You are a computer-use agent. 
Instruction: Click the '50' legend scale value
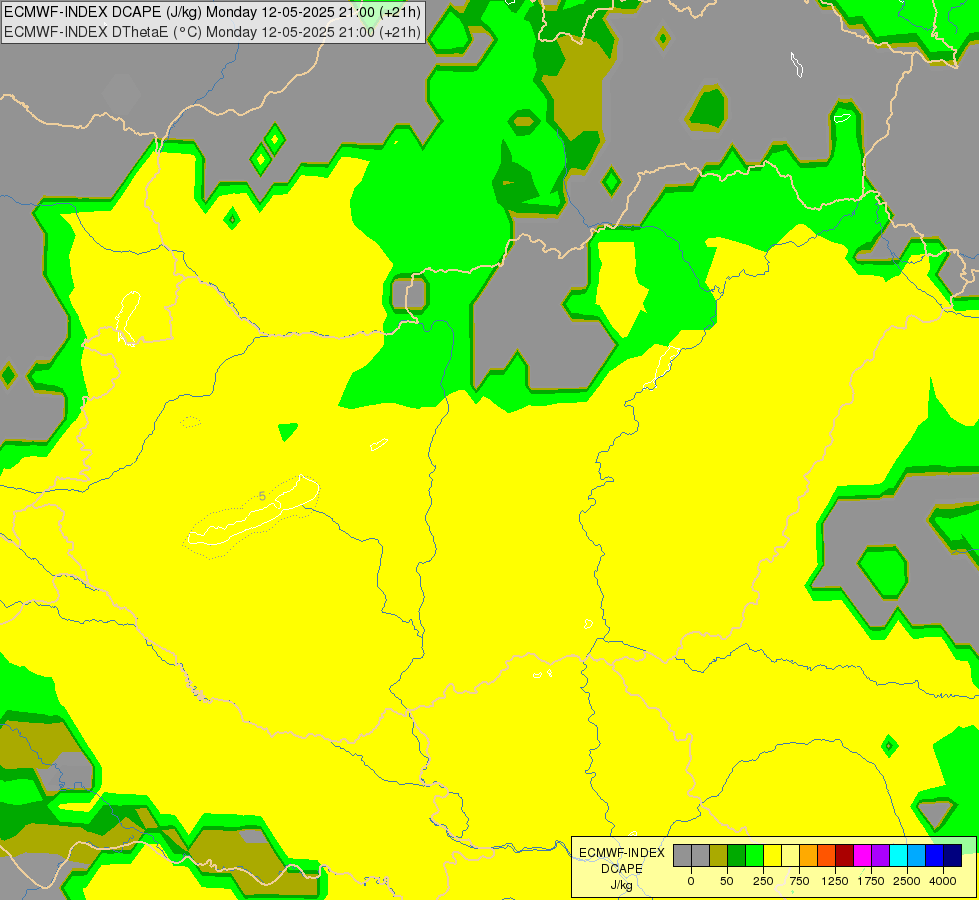[727, 881]
